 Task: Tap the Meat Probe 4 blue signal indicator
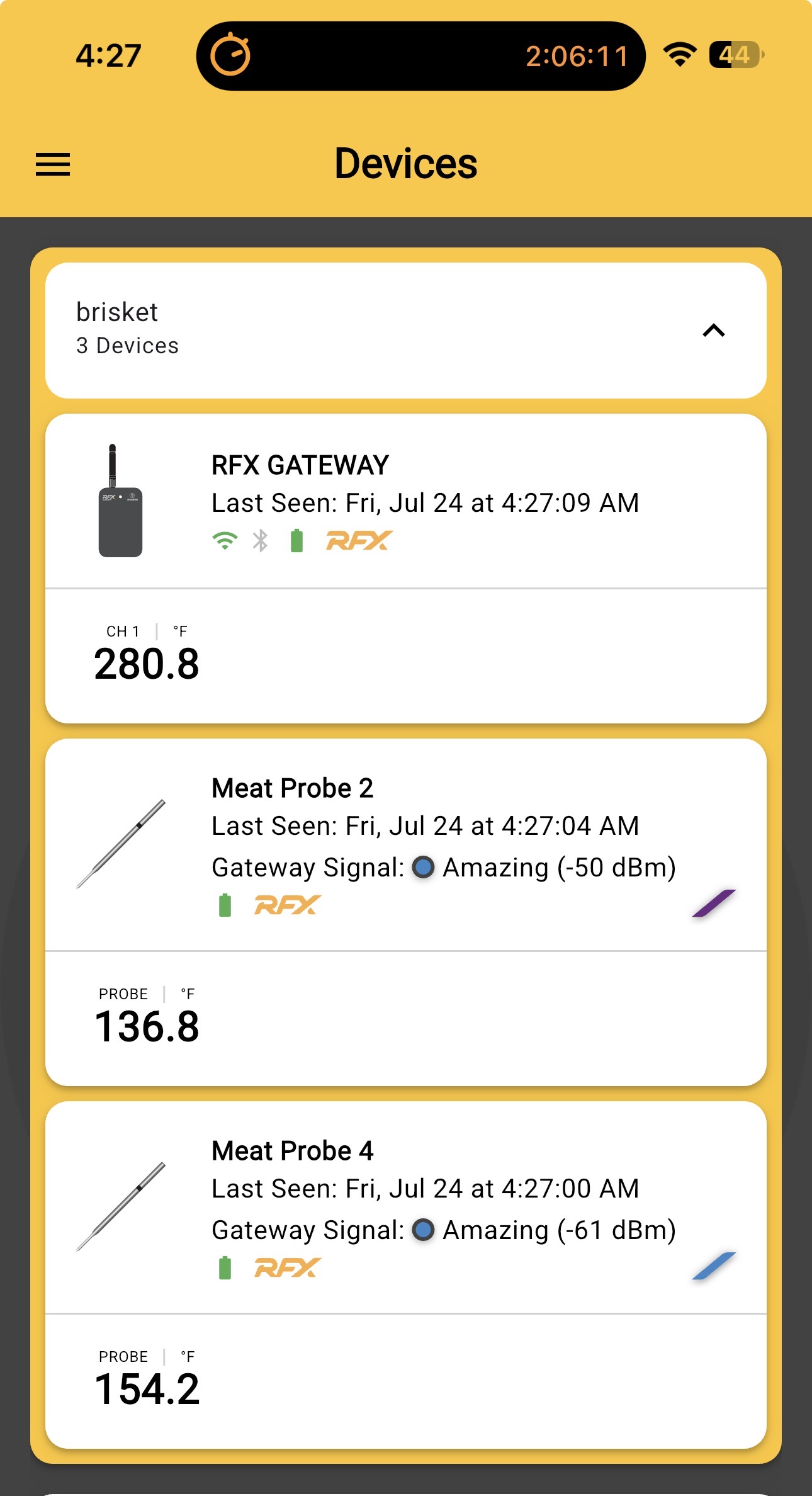coord(423,1230)
